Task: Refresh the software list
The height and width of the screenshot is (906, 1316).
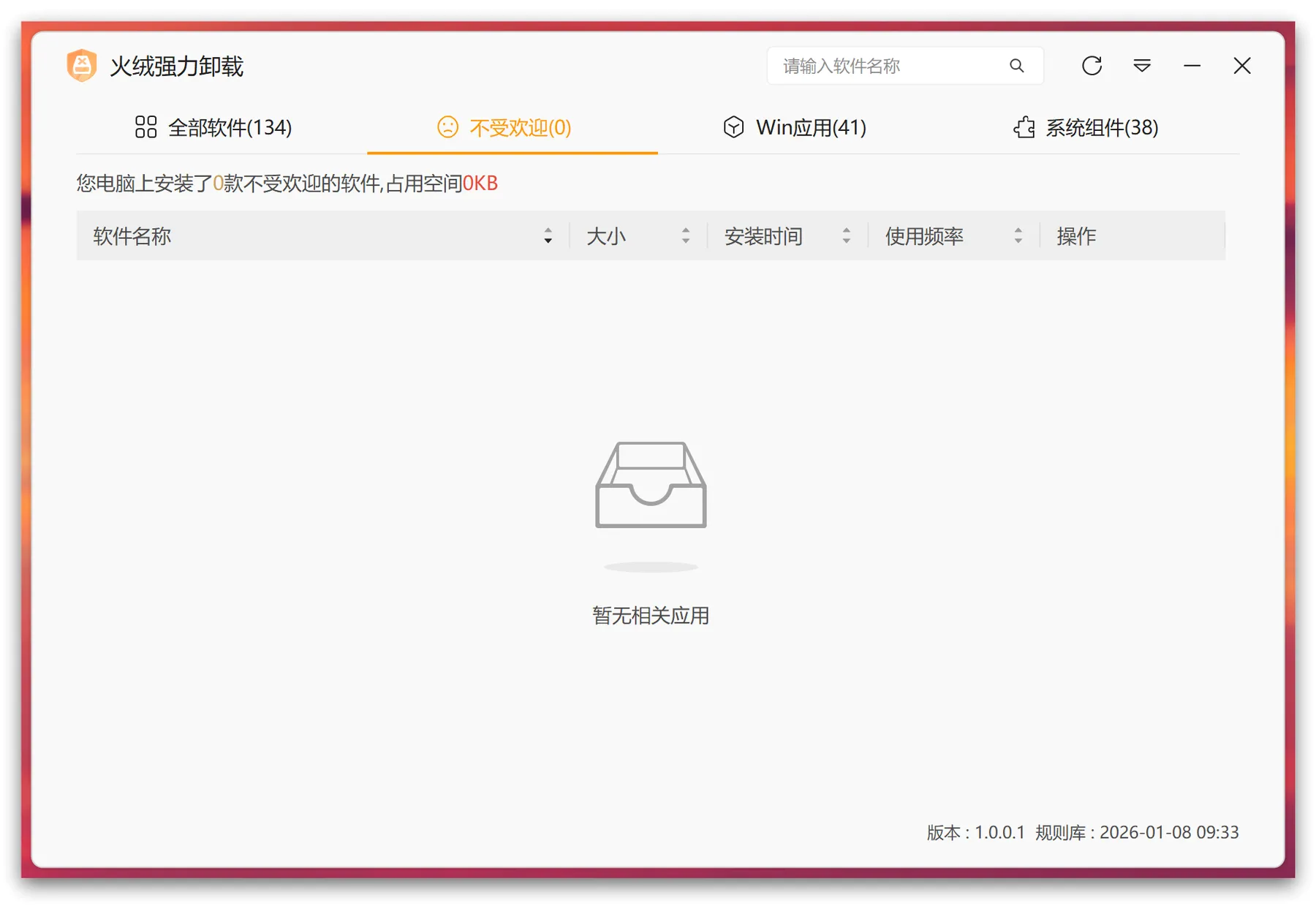Action: 1092,66
